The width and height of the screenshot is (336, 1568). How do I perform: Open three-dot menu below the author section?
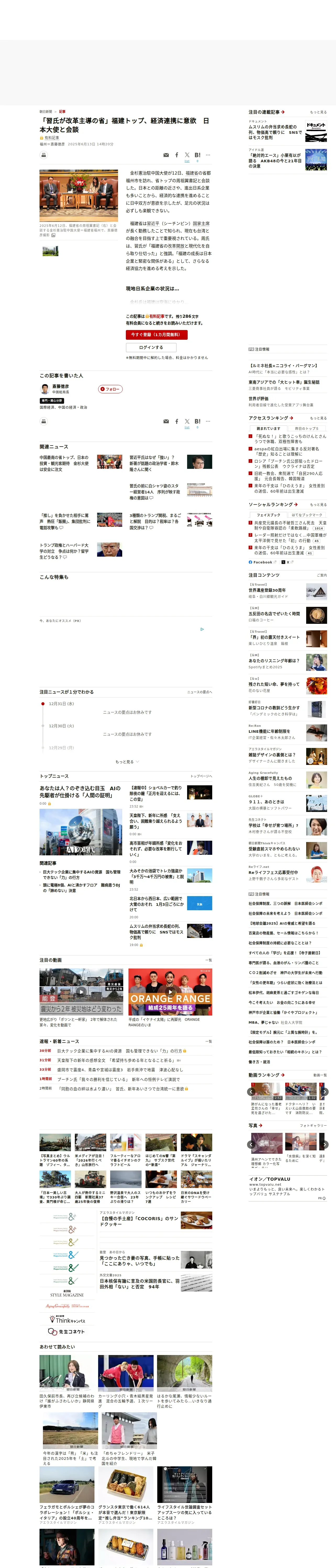208,421
